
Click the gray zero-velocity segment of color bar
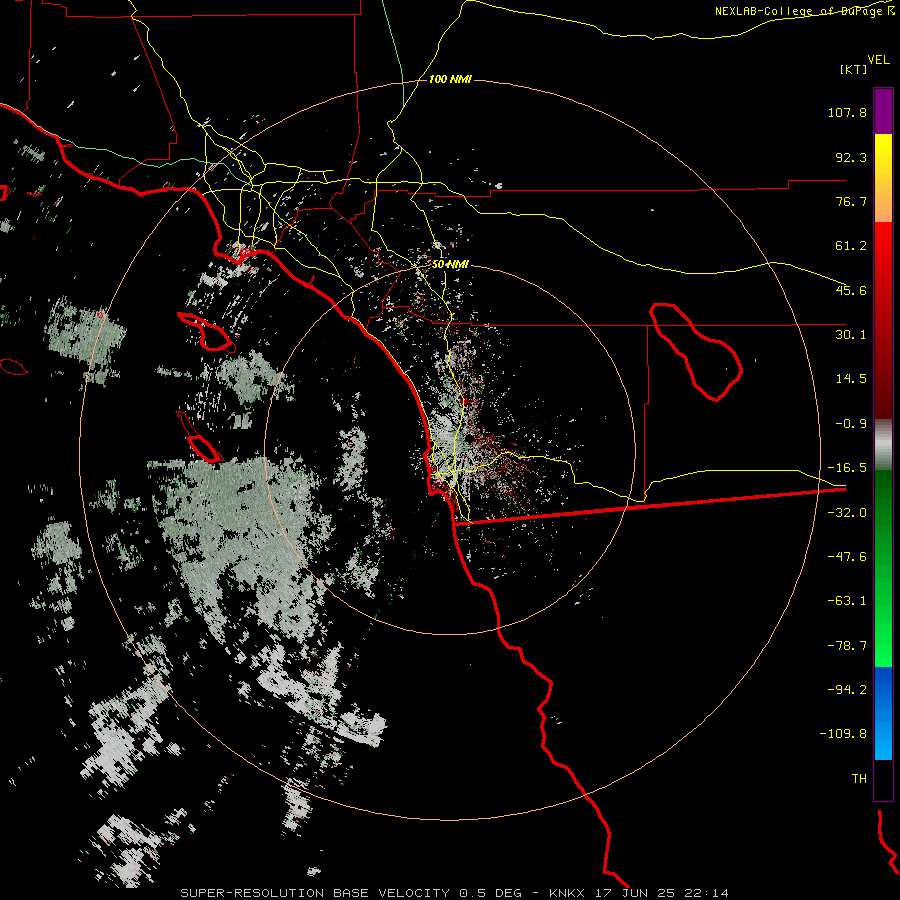[883, 445]
